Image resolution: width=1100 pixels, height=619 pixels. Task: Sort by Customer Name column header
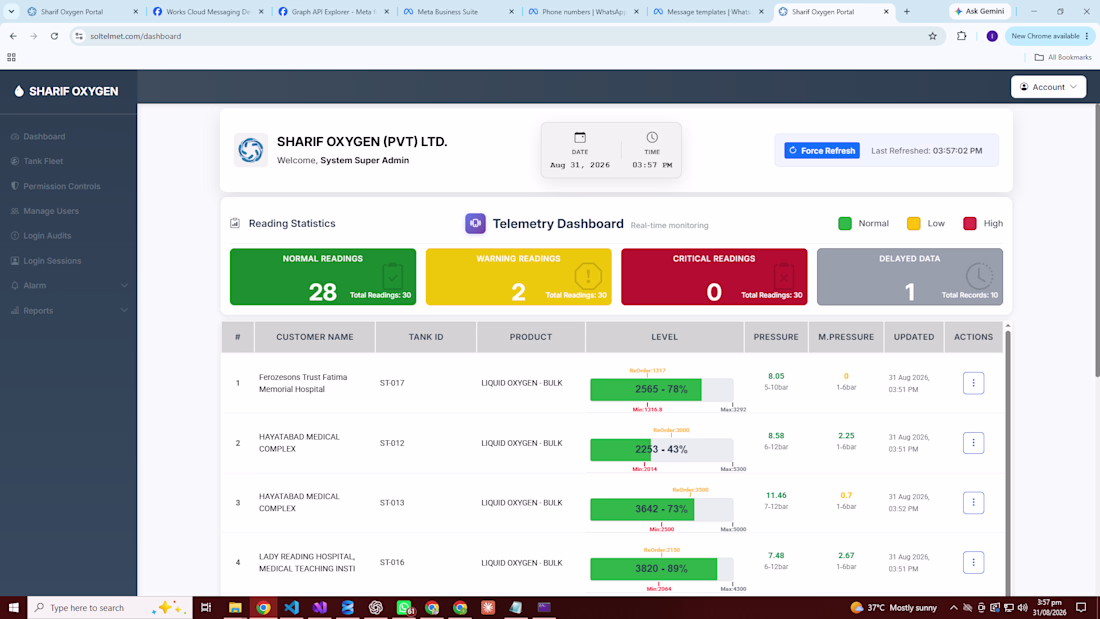314,337
